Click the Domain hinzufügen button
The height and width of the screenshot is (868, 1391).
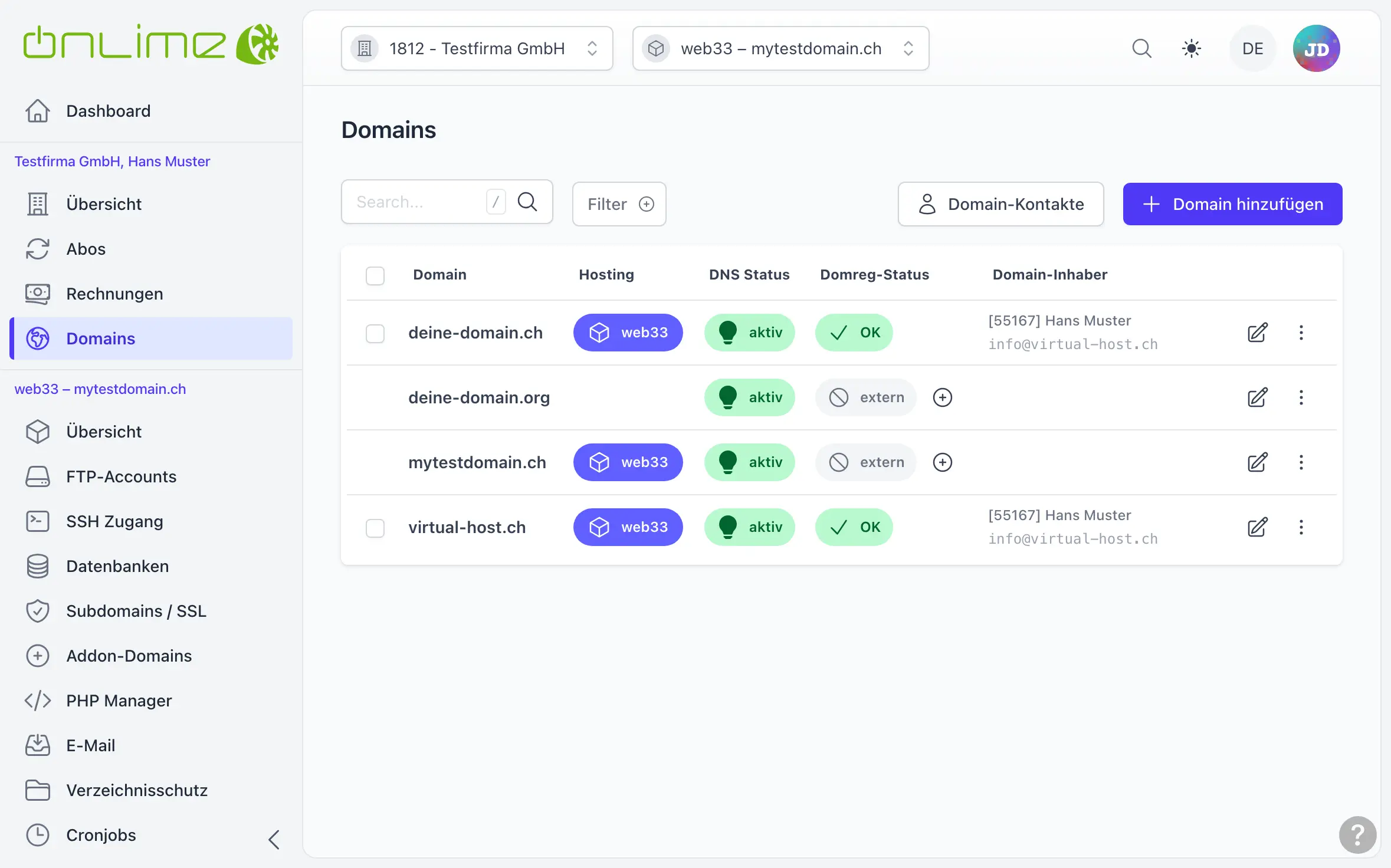[x=1232, y=204]
